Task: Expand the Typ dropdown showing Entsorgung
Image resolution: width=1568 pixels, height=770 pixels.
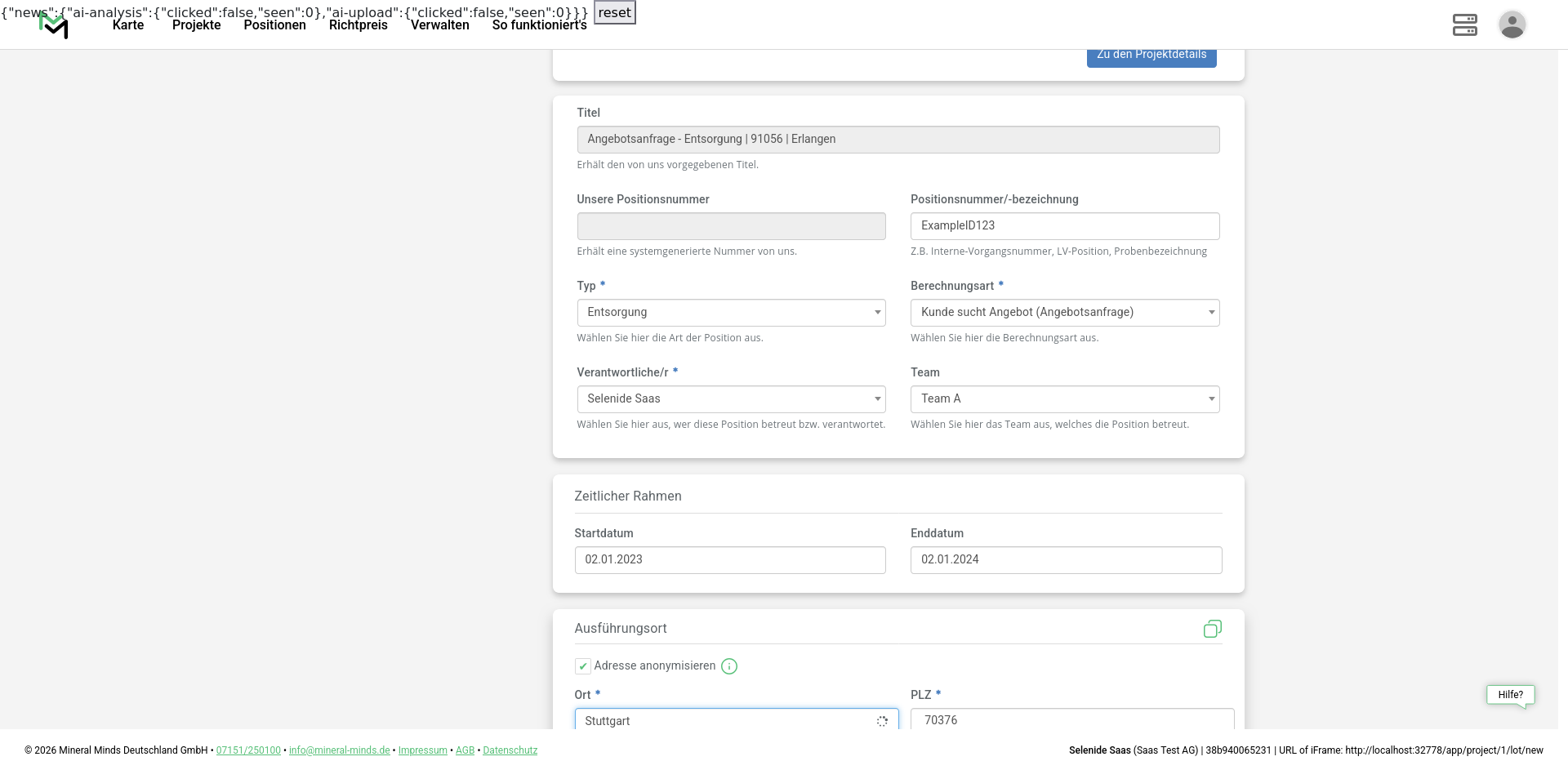Action: coord(731,313)
